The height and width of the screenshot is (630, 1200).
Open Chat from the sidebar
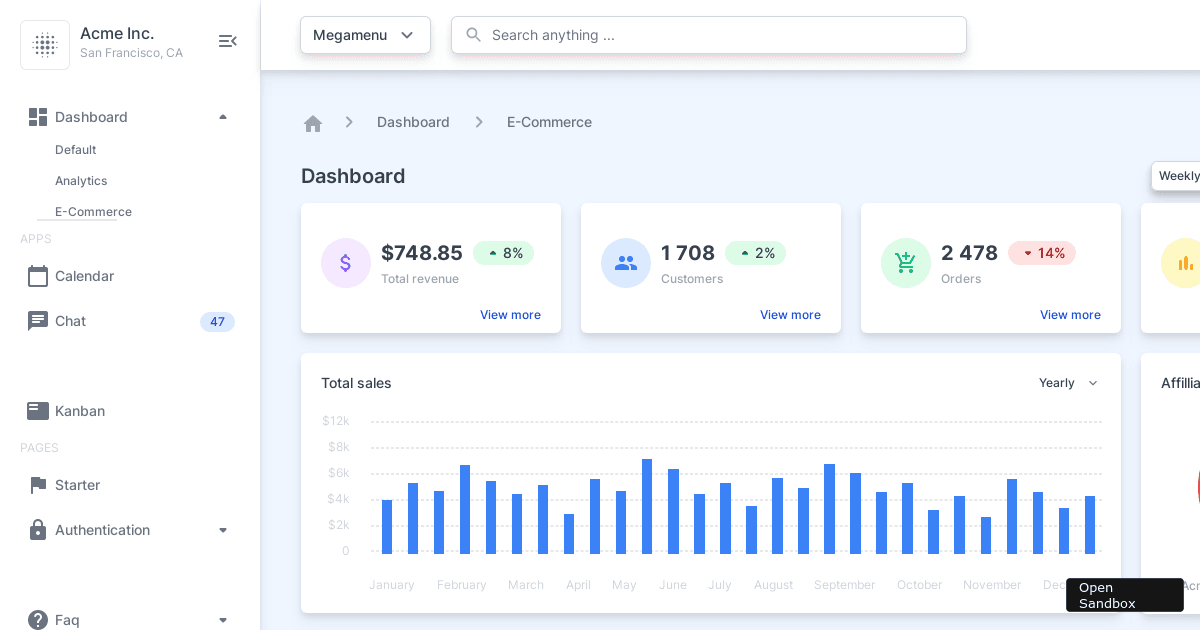point(70,321)
